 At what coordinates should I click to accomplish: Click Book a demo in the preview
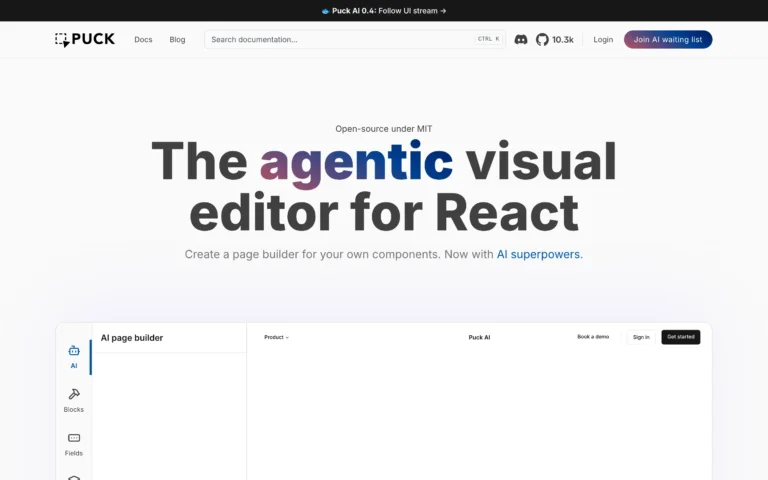pyautogui.click(x=593, y=336)
